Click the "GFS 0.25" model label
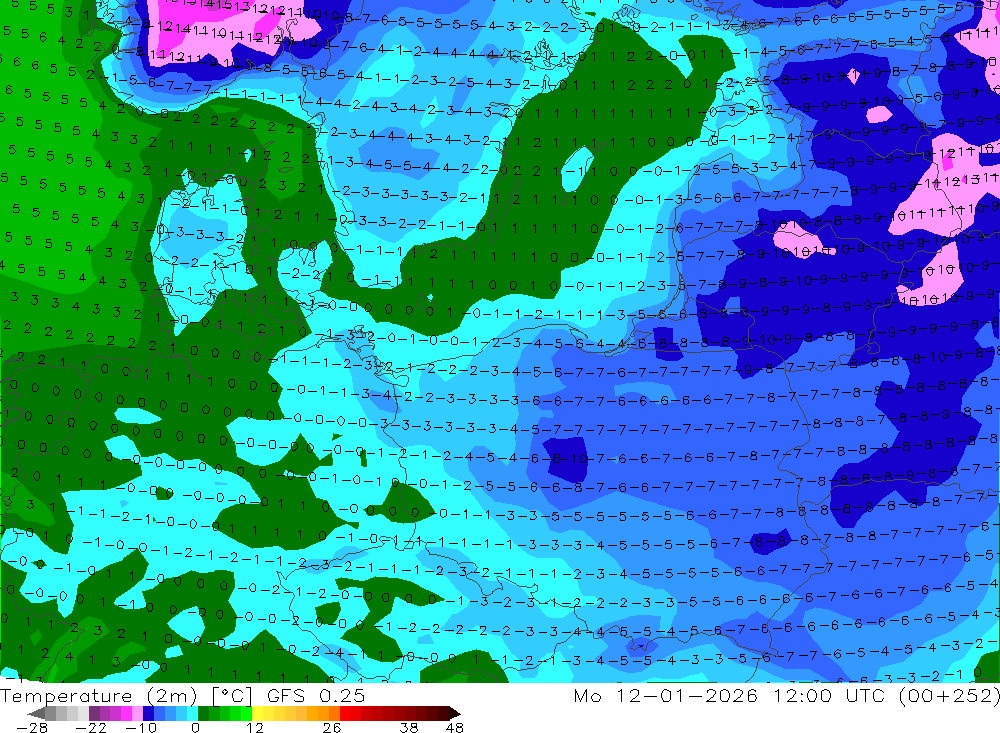 pyautogui.click(x=316, y=695)
